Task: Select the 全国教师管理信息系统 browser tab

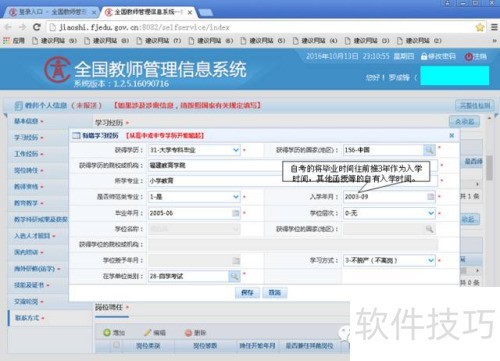Action: [148, 12]
